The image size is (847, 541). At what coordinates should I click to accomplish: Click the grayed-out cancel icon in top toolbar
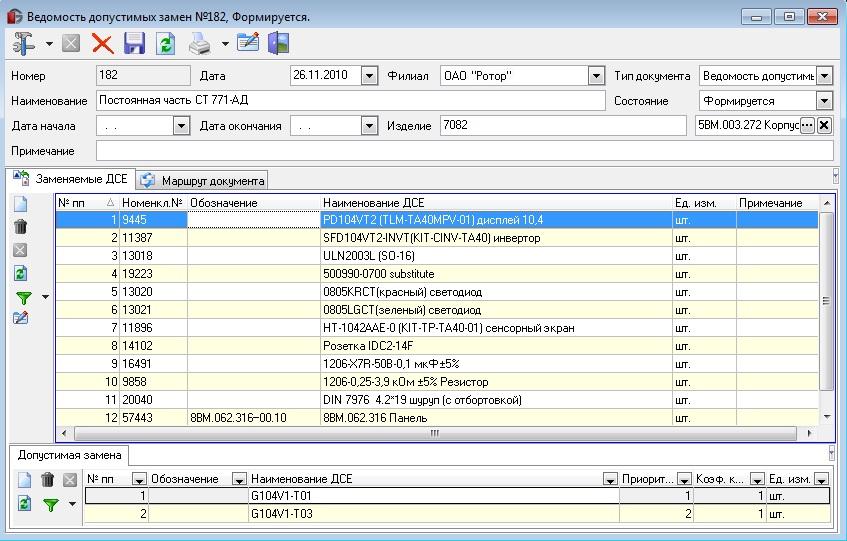(71, 43)
